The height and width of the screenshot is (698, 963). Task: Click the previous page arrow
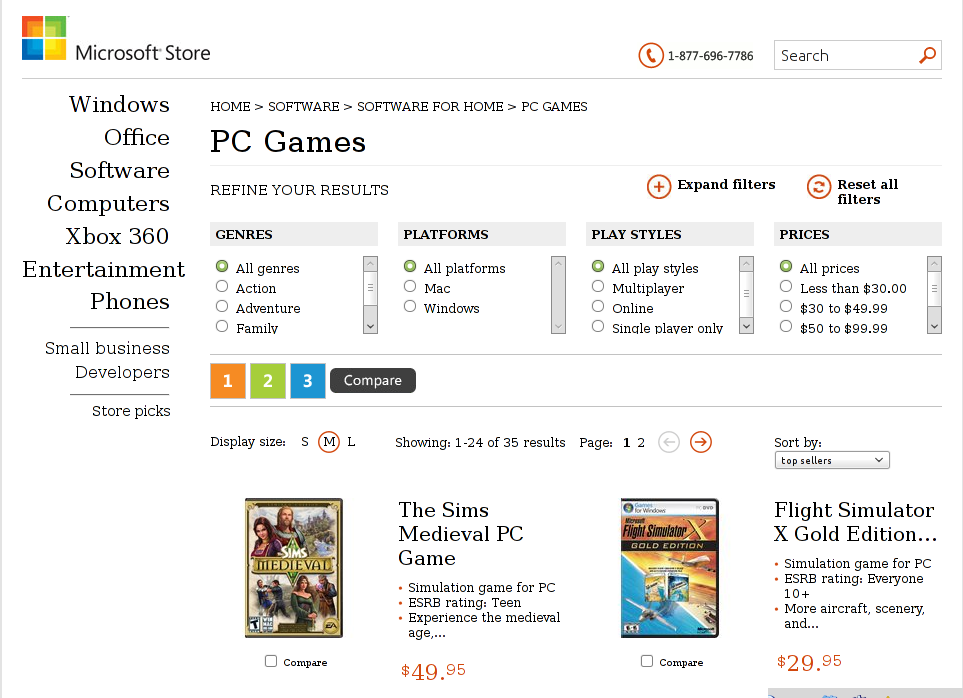pos(669,441)
